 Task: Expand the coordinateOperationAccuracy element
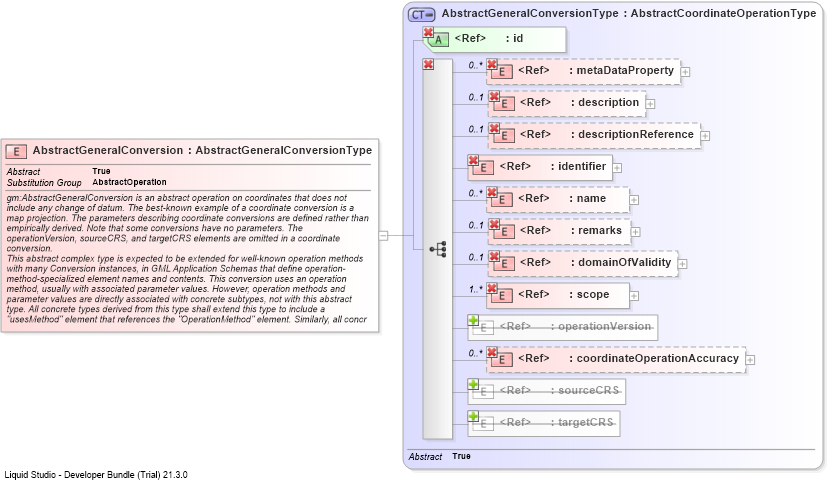(x=750, y=360)
